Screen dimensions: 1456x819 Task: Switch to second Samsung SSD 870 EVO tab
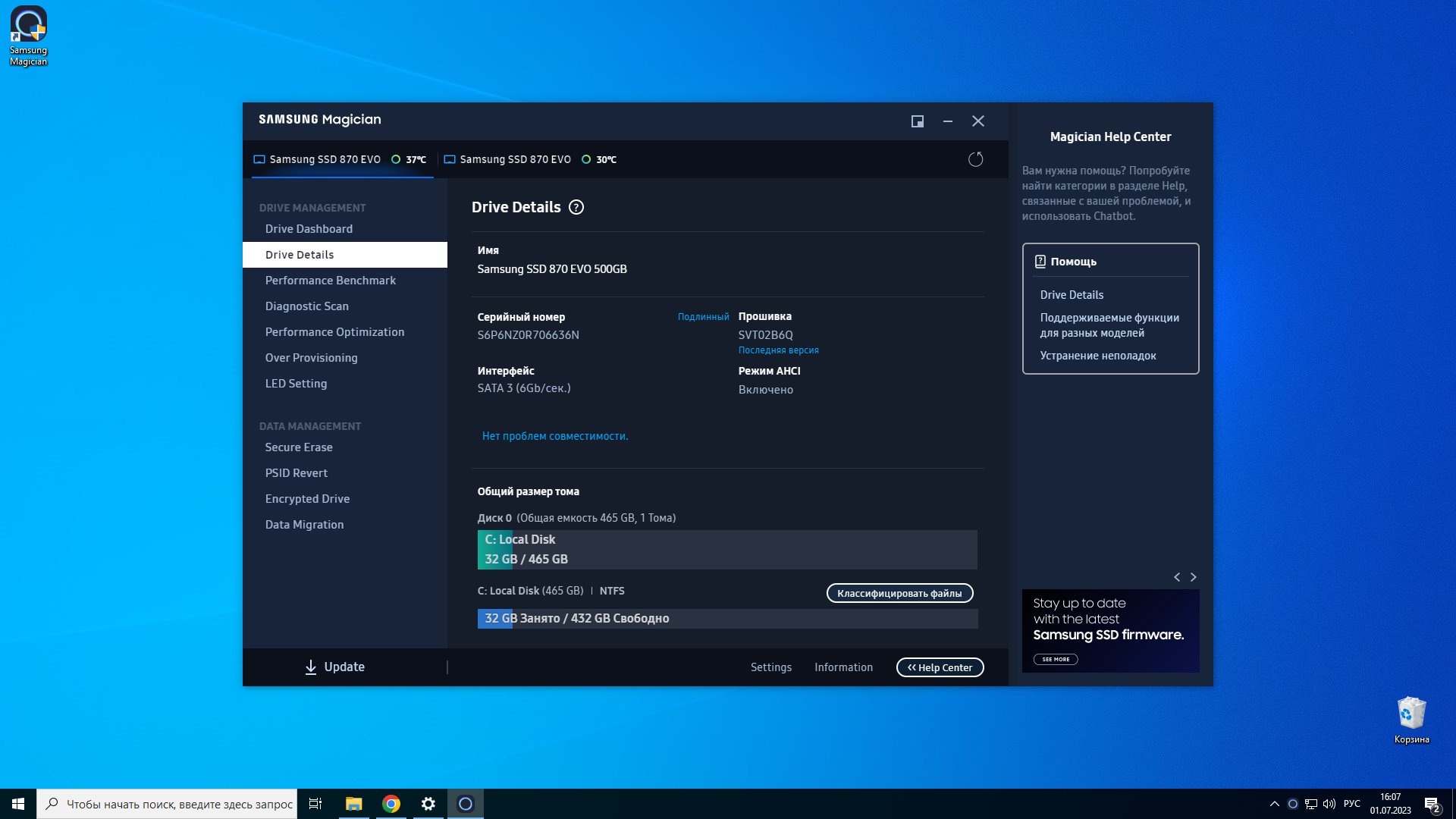pyautogui.click(x=515, y=159)
